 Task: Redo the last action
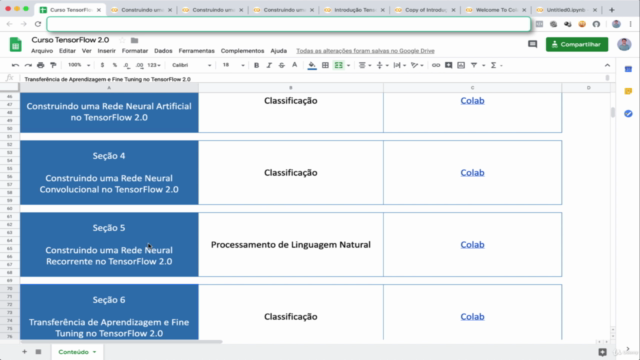tap(28, 65)
